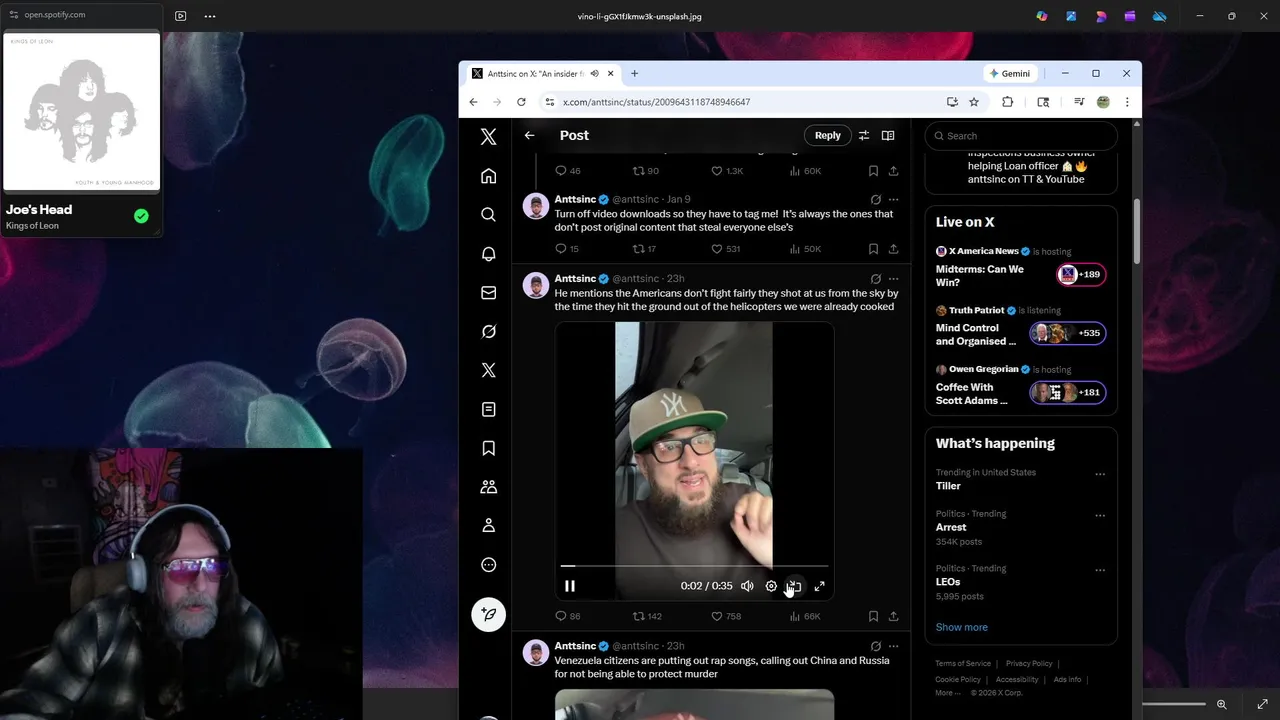The width and height of the screenshot is (1280, 720).
Task: Open more options on Venezuela citizens post
Action: (x=893, y=646)
